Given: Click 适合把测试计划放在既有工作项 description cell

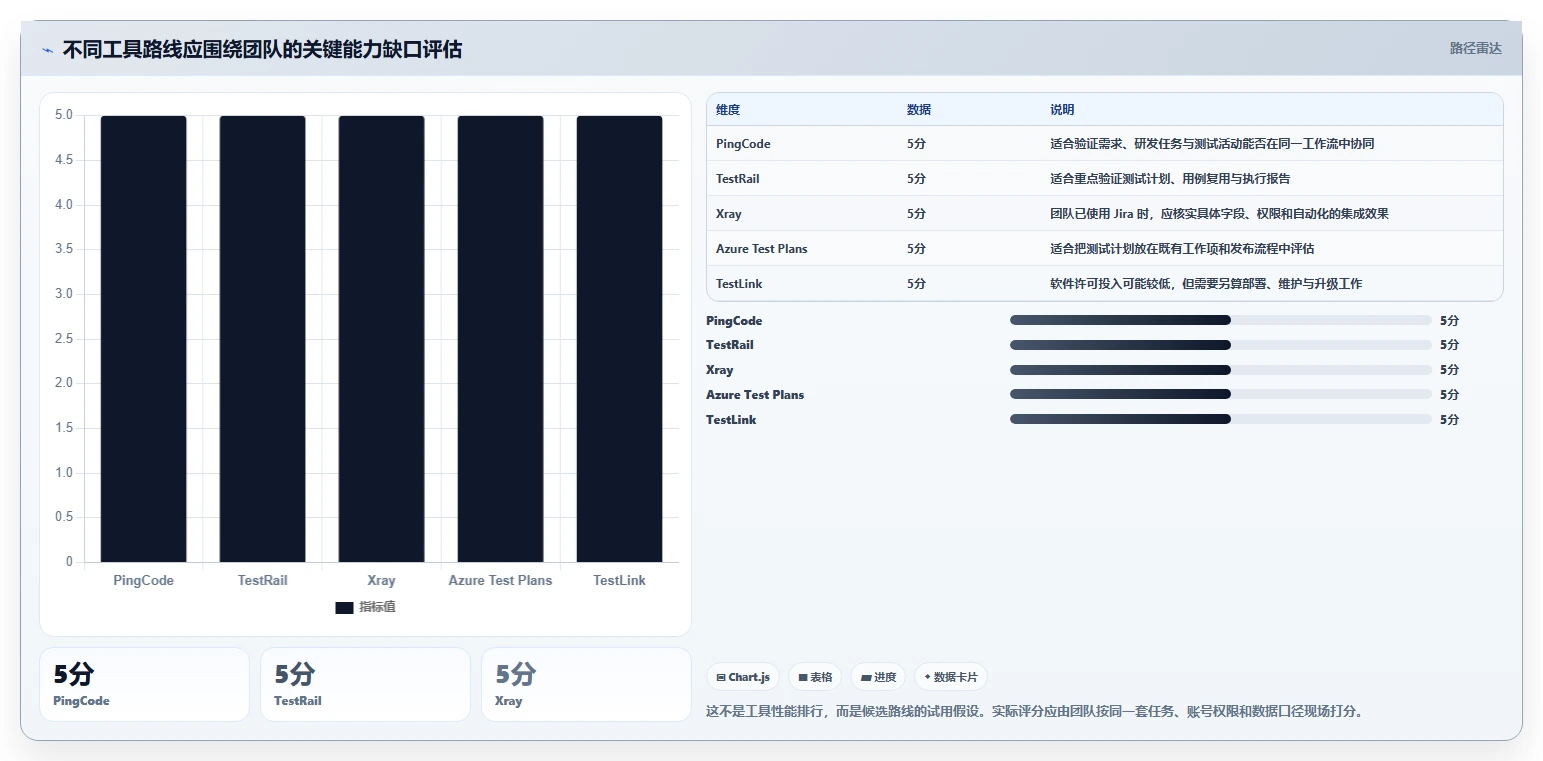Looking at the screenshot, I should [1182, 249].
